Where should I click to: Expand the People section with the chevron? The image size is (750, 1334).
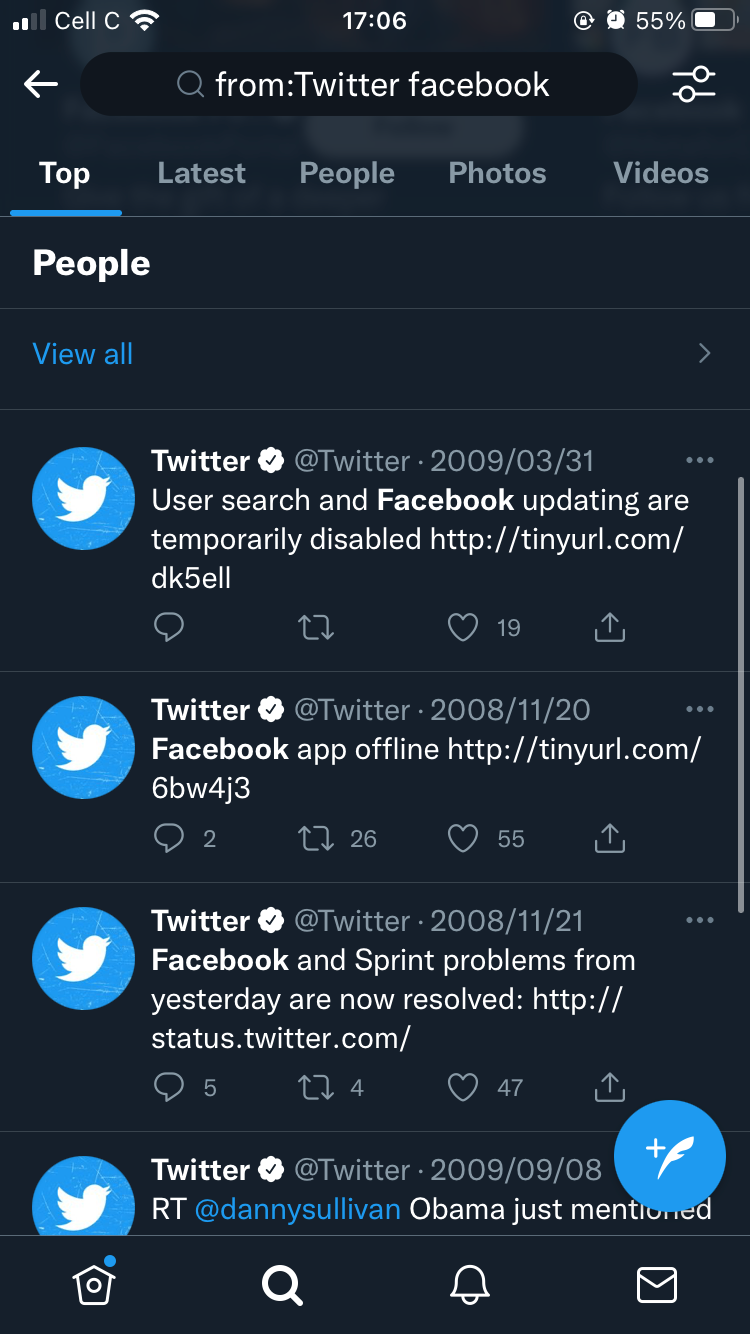pyautogui.click(x=705, y=353)
